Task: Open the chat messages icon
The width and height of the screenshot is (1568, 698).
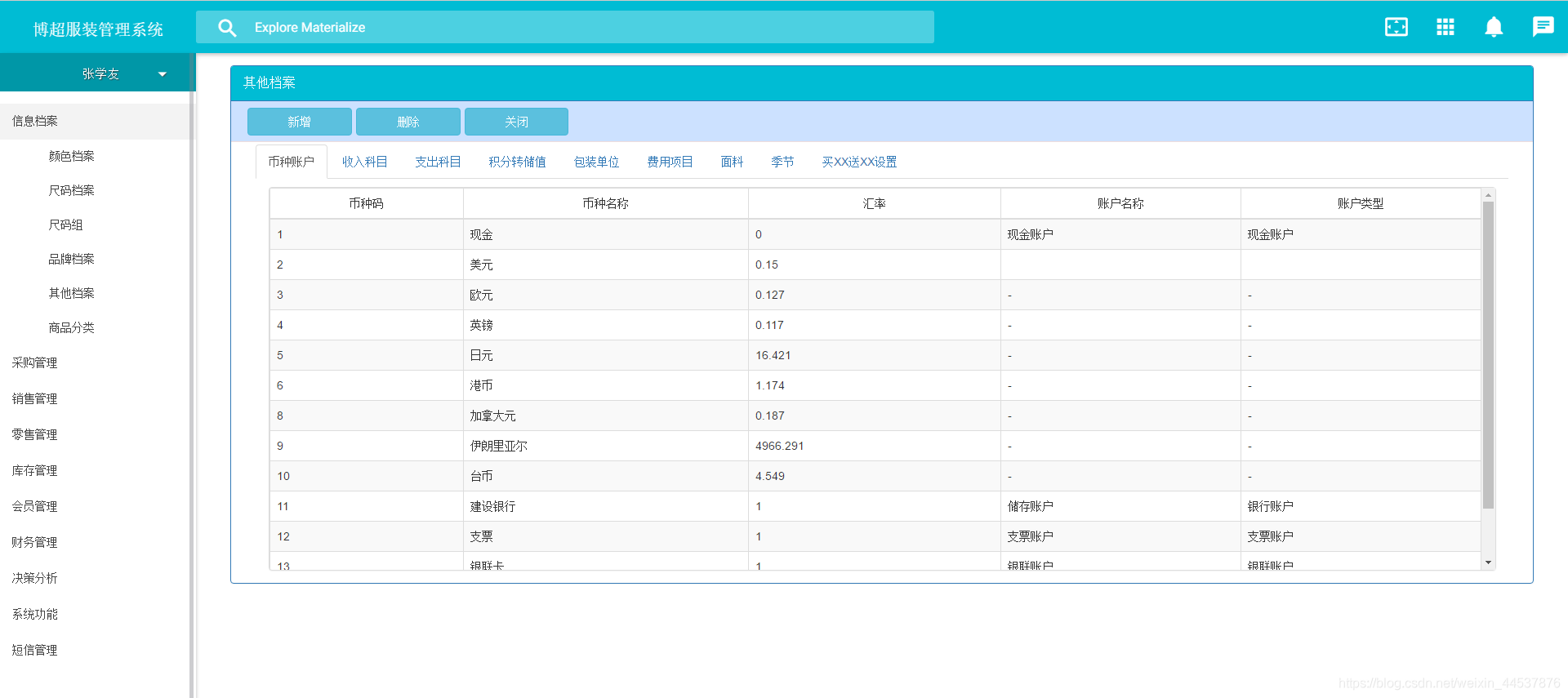Action: (1543, 27)
